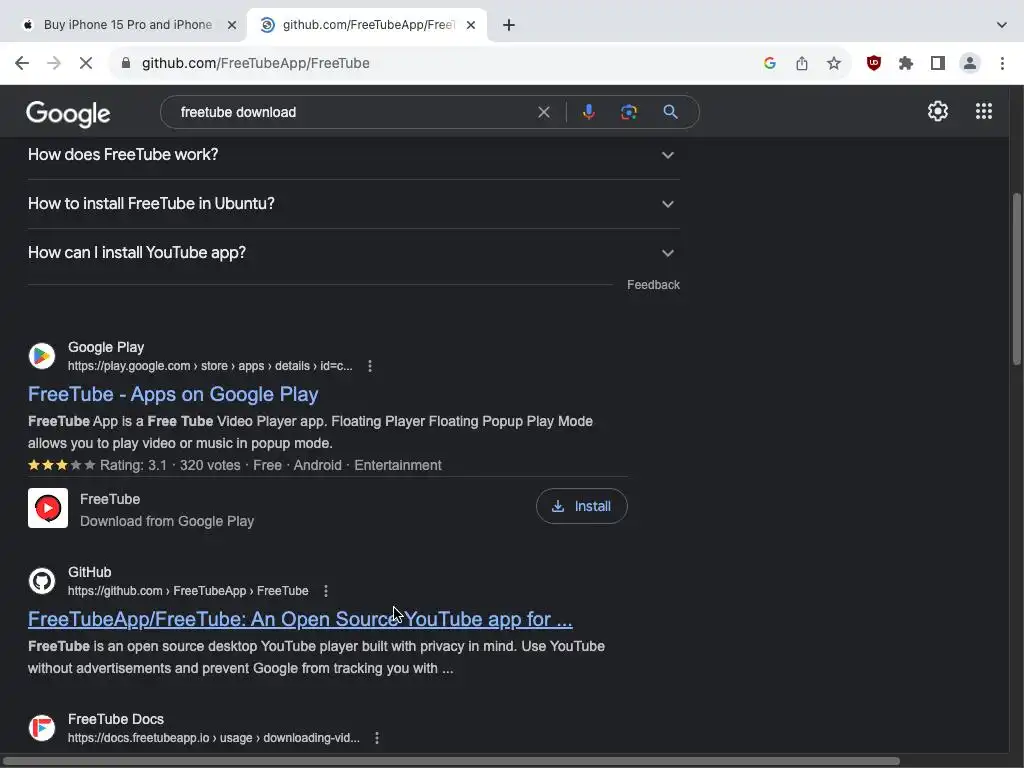Open the uBlock Origin extension

point(874,63)
